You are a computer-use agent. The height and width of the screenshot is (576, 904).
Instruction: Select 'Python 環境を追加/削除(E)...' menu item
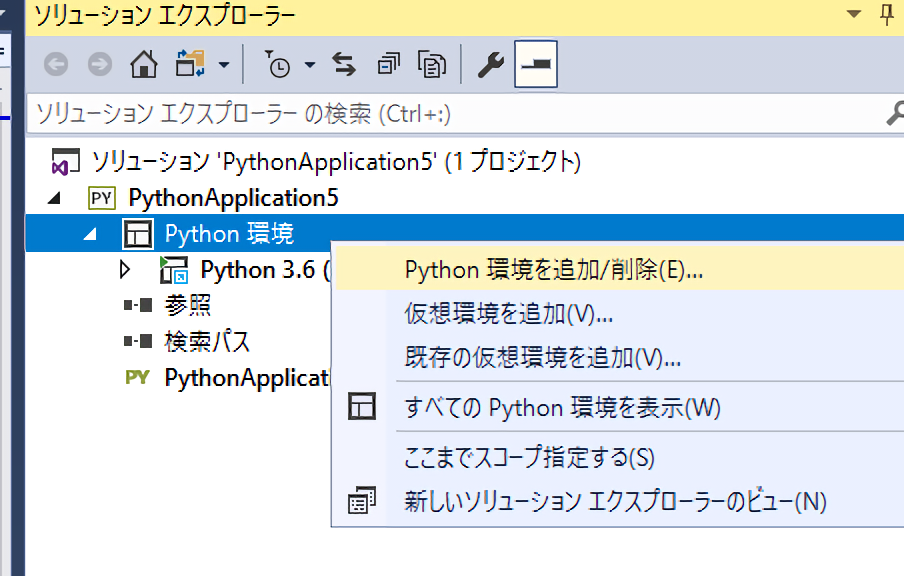click(554, 270)
